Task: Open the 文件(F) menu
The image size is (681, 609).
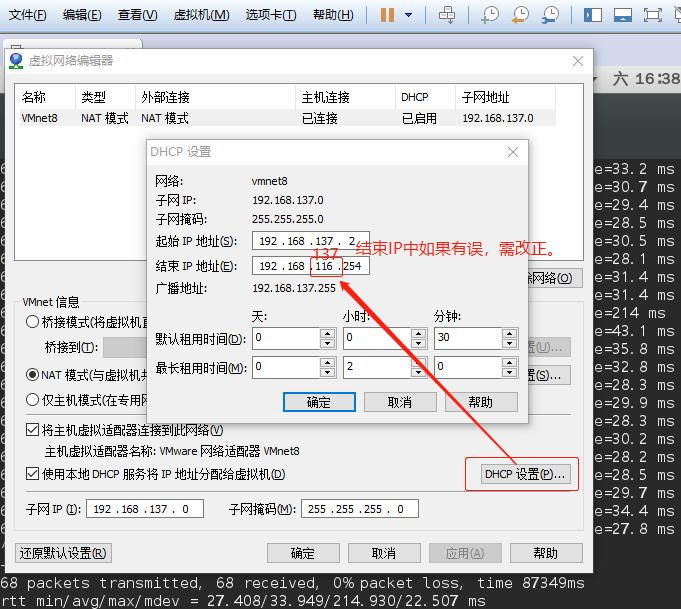Action: point(27,15)
